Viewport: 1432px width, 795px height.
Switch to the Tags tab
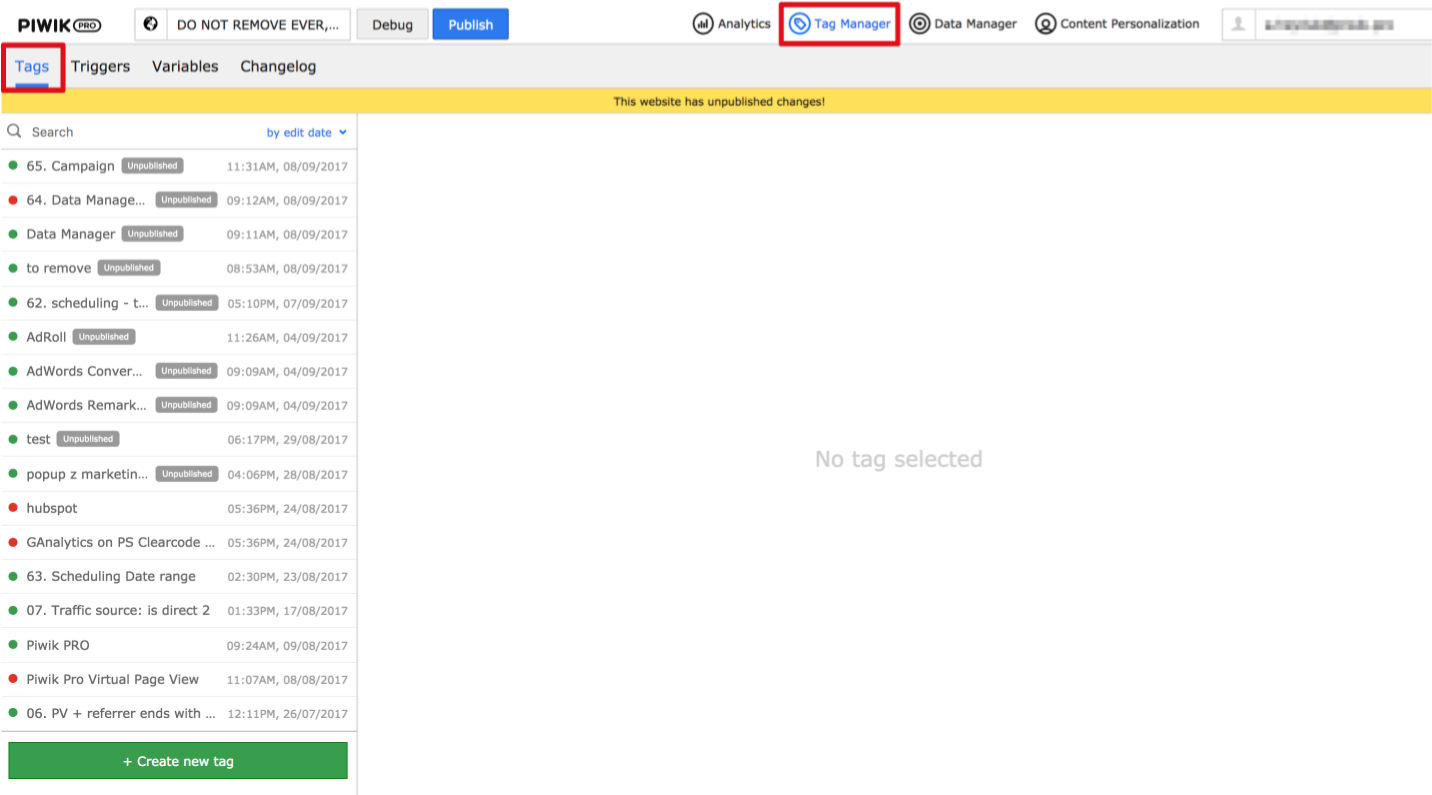[x=32, y=66]
